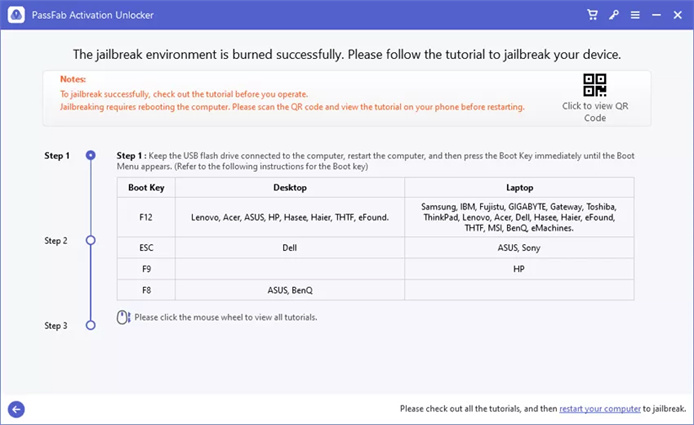
Task: Select the Laptop column header
Action: (x=518, y=187)
